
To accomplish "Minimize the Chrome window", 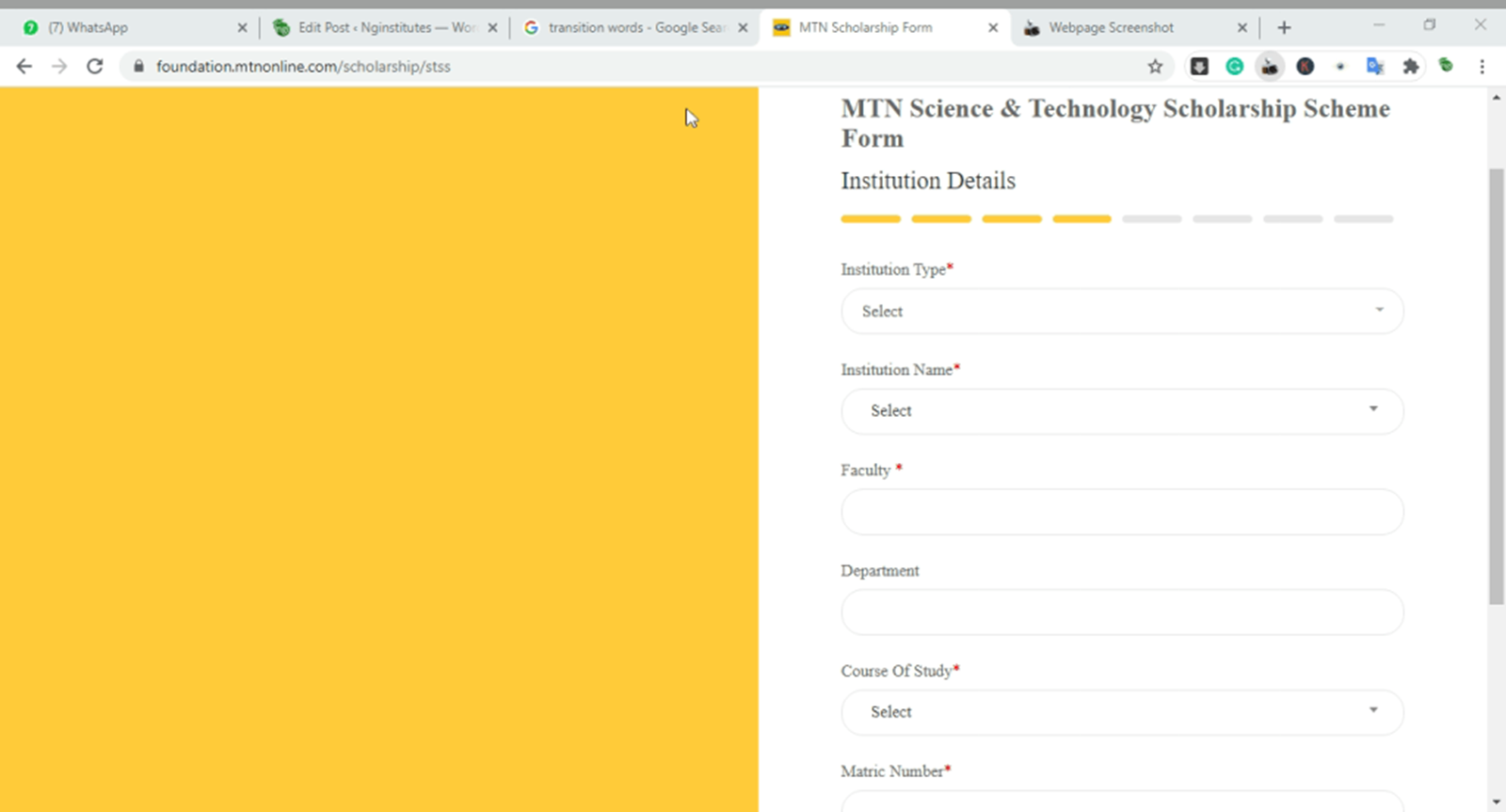I will pyautogui.click(x=1379, y=25).
